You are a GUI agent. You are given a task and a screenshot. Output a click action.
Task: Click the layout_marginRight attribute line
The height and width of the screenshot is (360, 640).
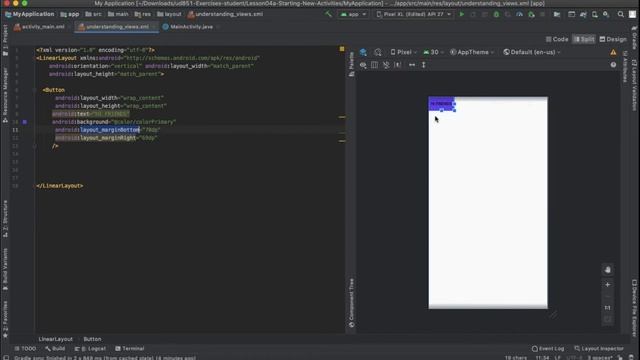tap(106, 138)
